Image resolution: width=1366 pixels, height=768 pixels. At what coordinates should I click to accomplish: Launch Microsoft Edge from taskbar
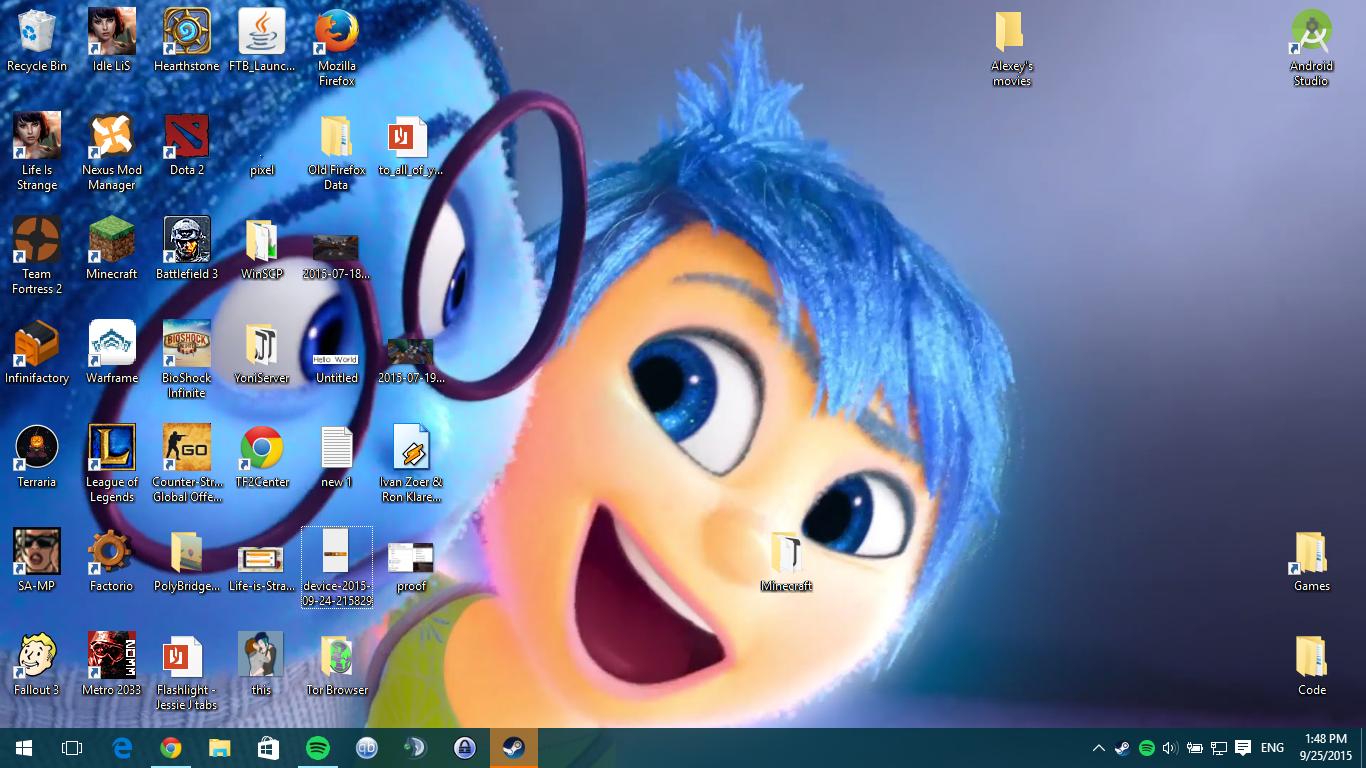122,748
